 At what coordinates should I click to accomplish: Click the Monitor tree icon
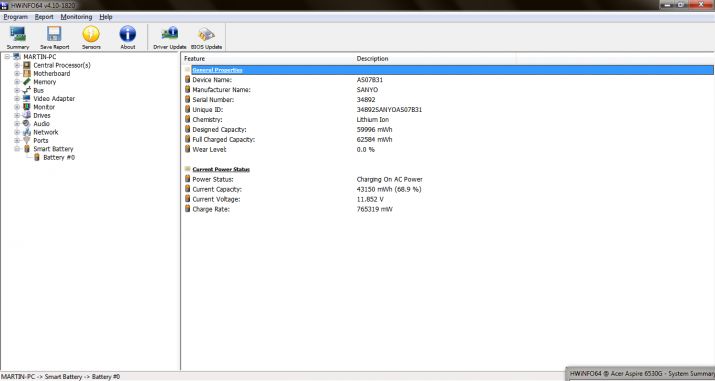point(26,107)
